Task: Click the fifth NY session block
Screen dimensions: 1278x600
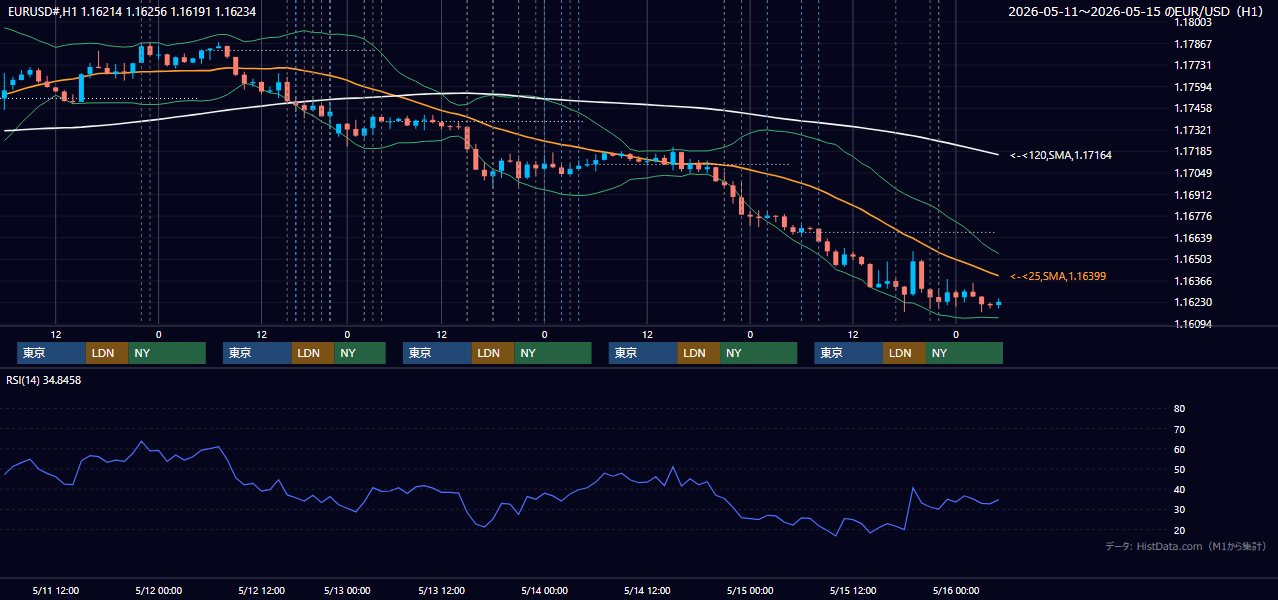Action: 965,353
